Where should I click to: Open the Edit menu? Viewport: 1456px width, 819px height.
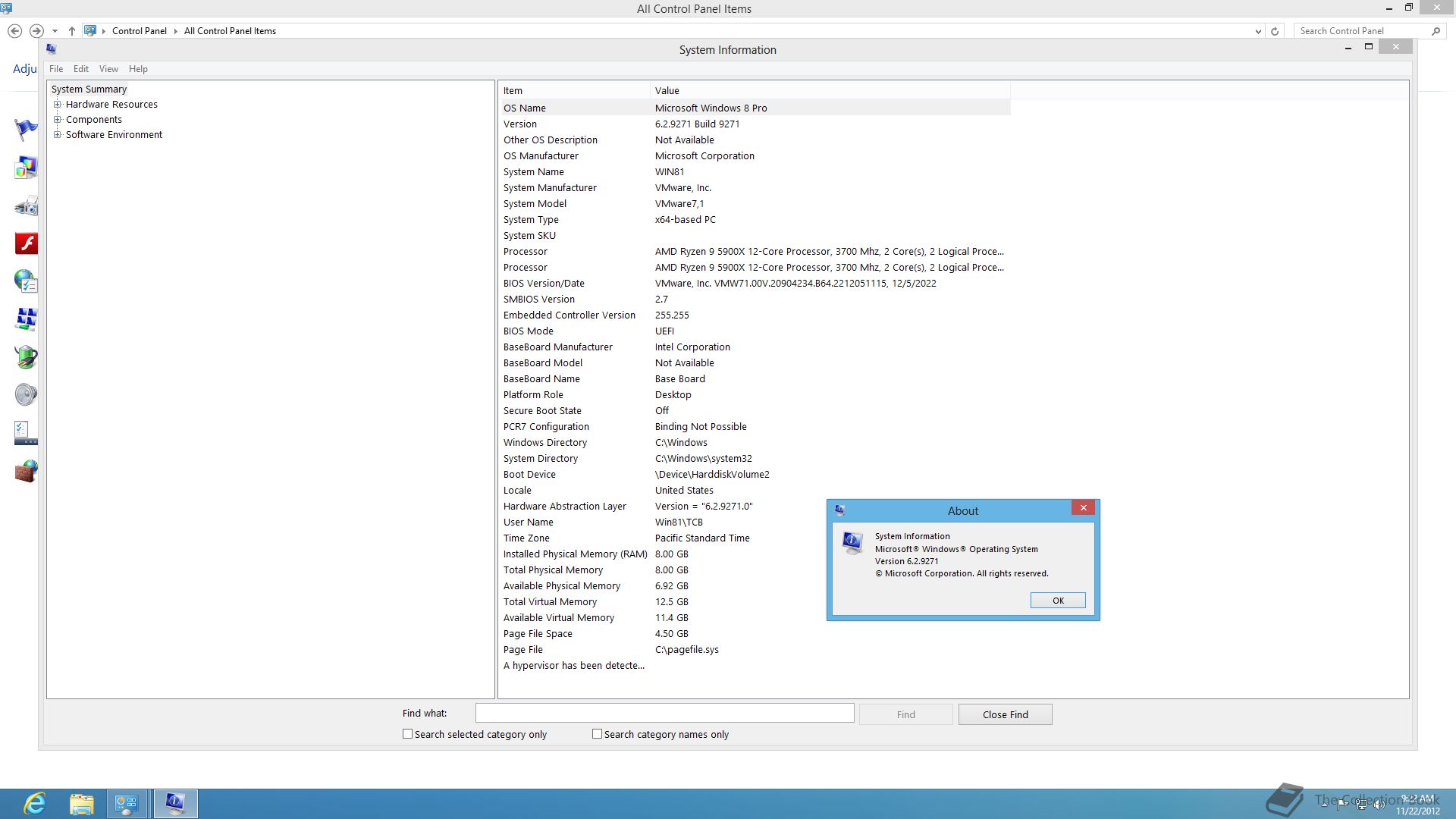pyautogui.click(x=81, y=69)
